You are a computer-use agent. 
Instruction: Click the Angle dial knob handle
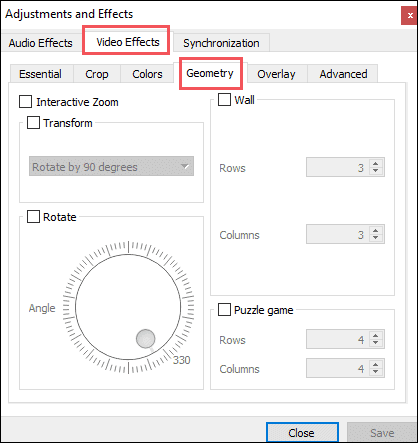pyautogui.click(x=146, y=339)
